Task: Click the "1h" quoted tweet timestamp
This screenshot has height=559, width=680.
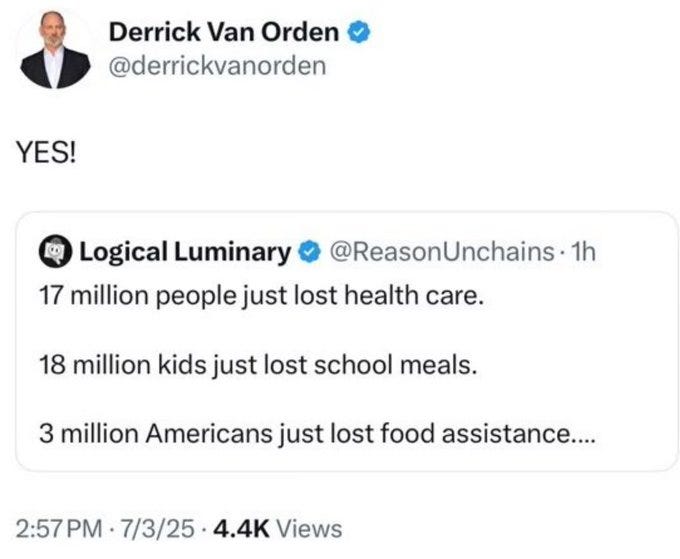Action: [x=581, y=253]
